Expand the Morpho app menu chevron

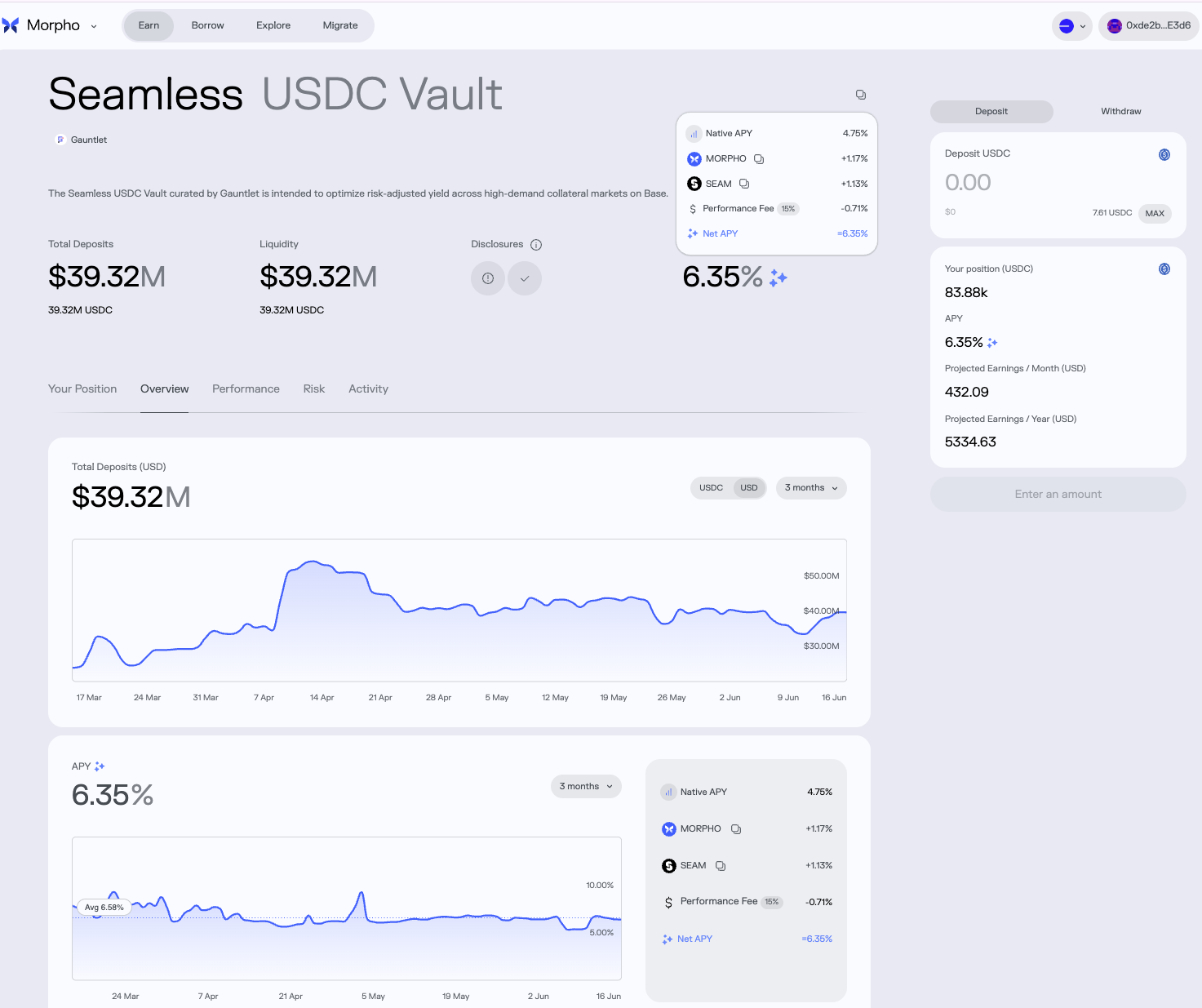click(94, 26)
